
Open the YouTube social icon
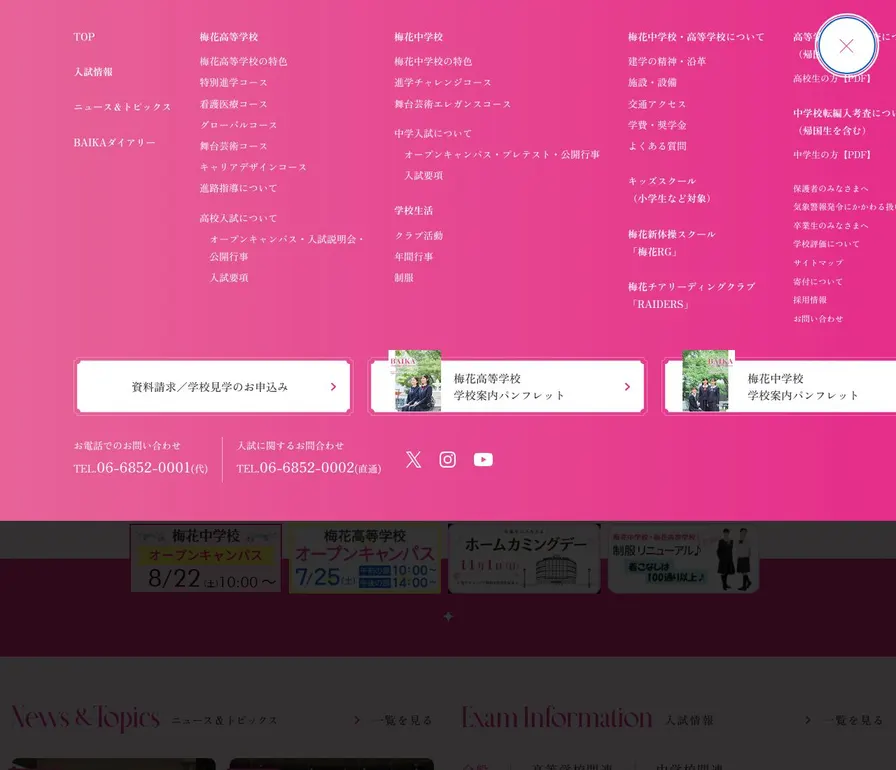pyautogui.click(x=483, y=459)
